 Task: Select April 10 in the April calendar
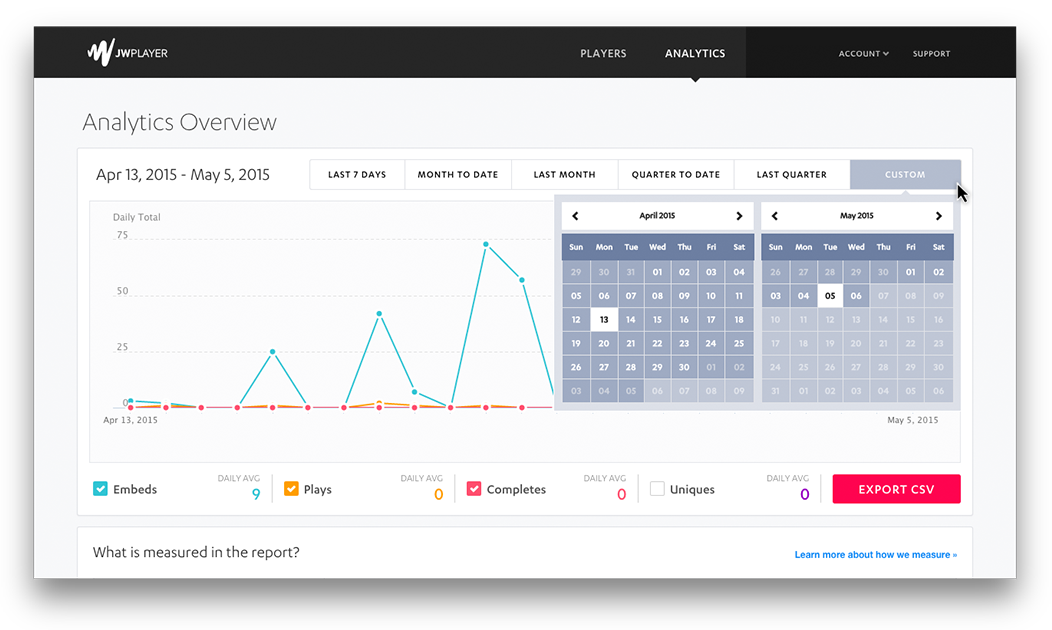(711, 296)
